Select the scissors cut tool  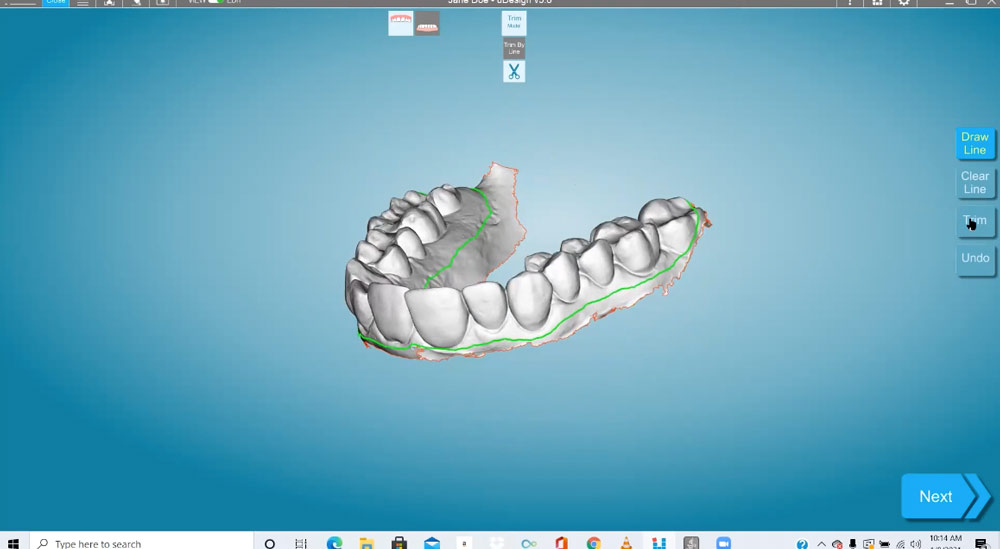point(513,72)
